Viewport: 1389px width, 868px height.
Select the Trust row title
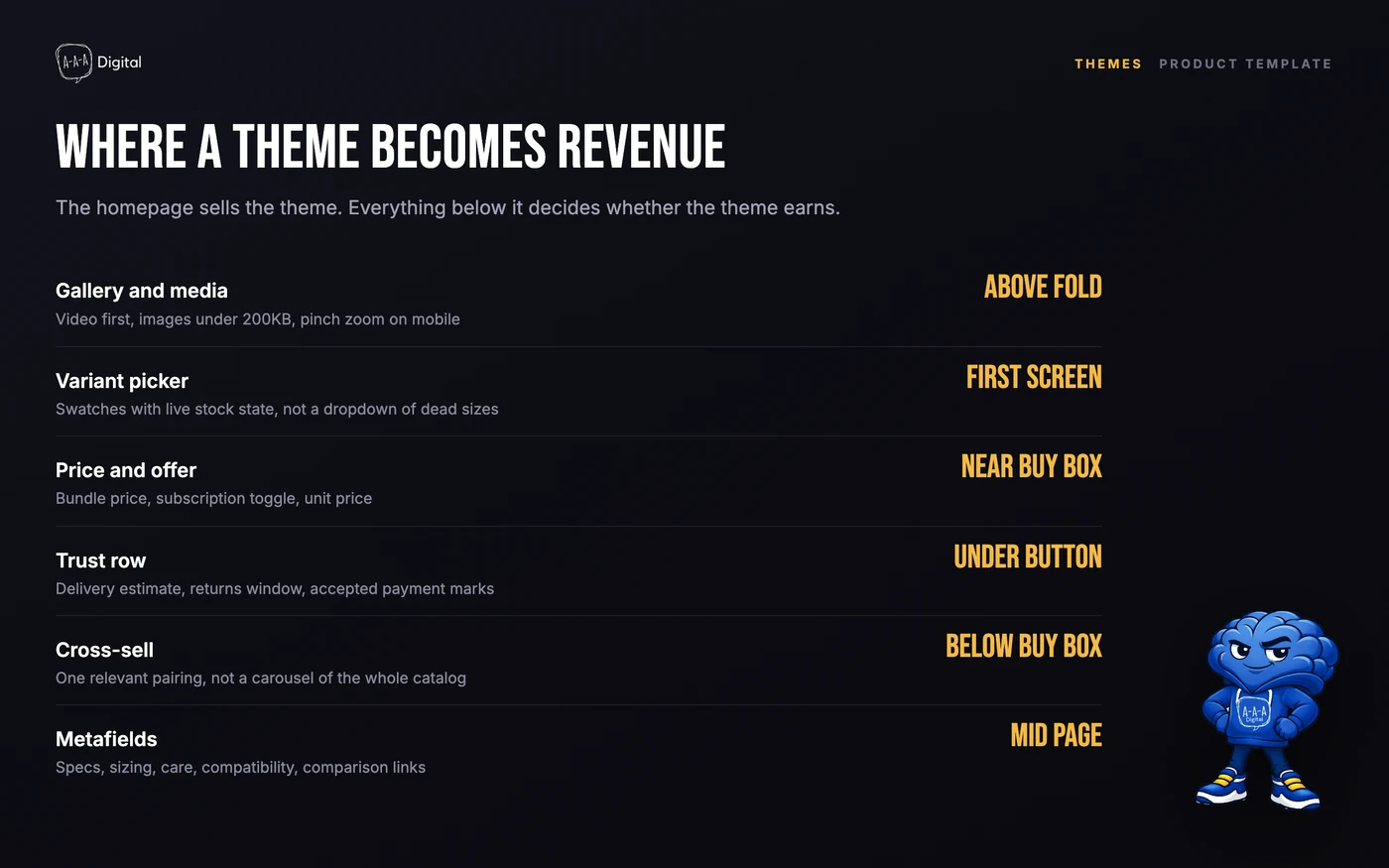coord(100,560)
